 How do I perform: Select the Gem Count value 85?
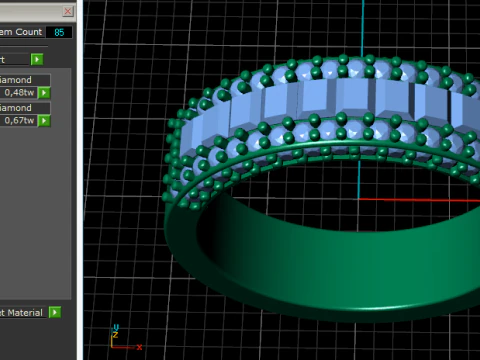point(59,32)
